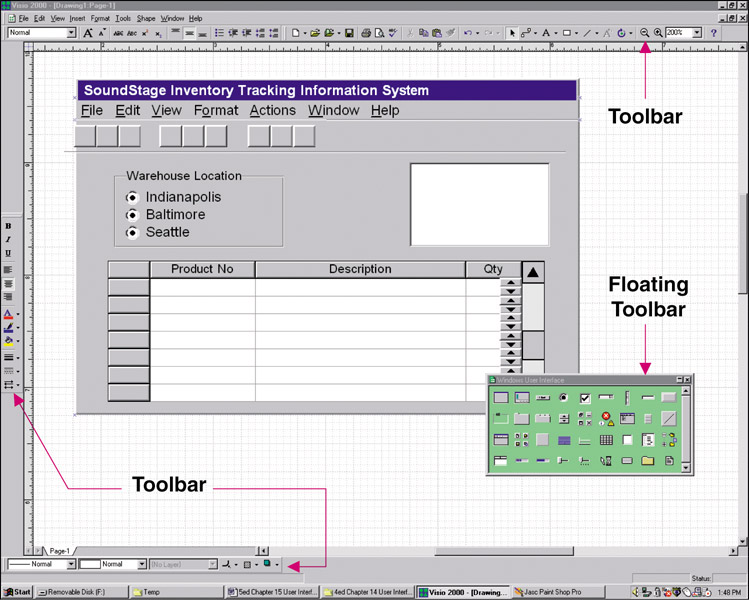The image size is (749, 600).
Task: Open the Visio Tools menu
Action: [x=123, y=18]
